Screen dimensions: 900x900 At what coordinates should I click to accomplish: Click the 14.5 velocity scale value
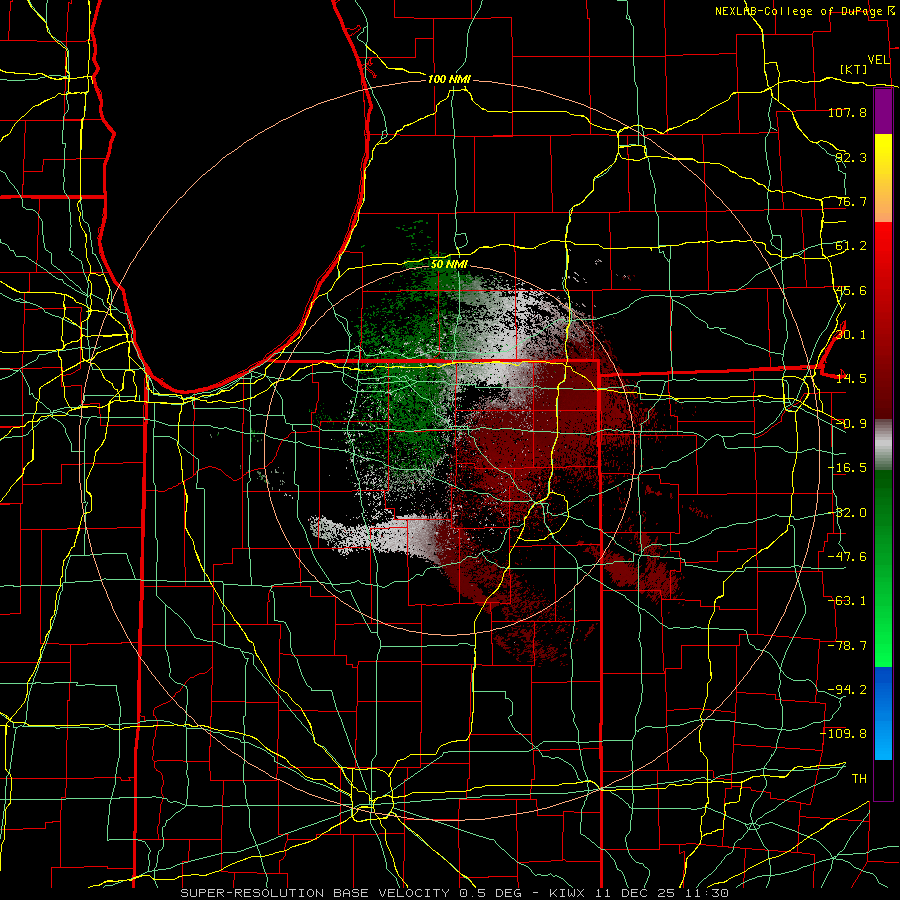pos(851,379)
